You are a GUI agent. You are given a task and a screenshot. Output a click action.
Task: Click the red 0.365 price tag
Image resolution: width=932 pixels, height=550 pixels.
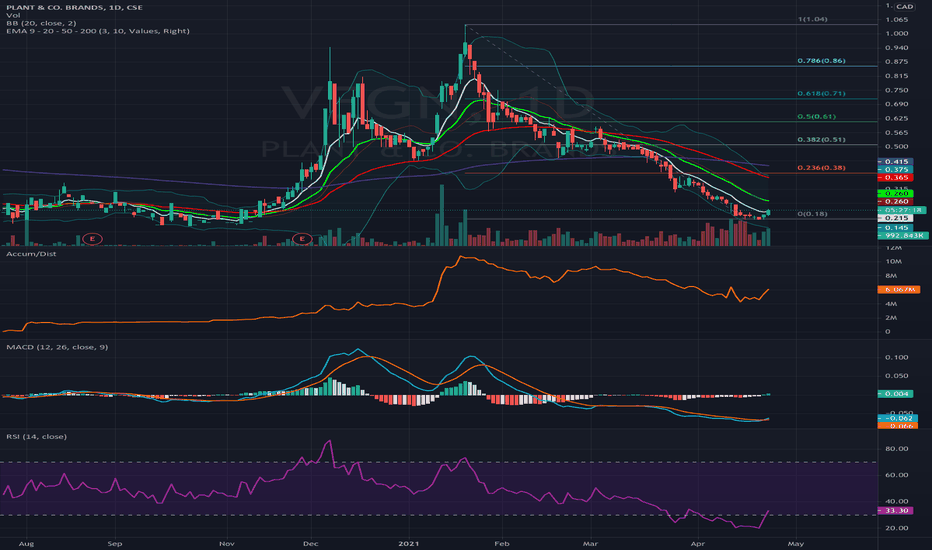[x=896, y=178]
